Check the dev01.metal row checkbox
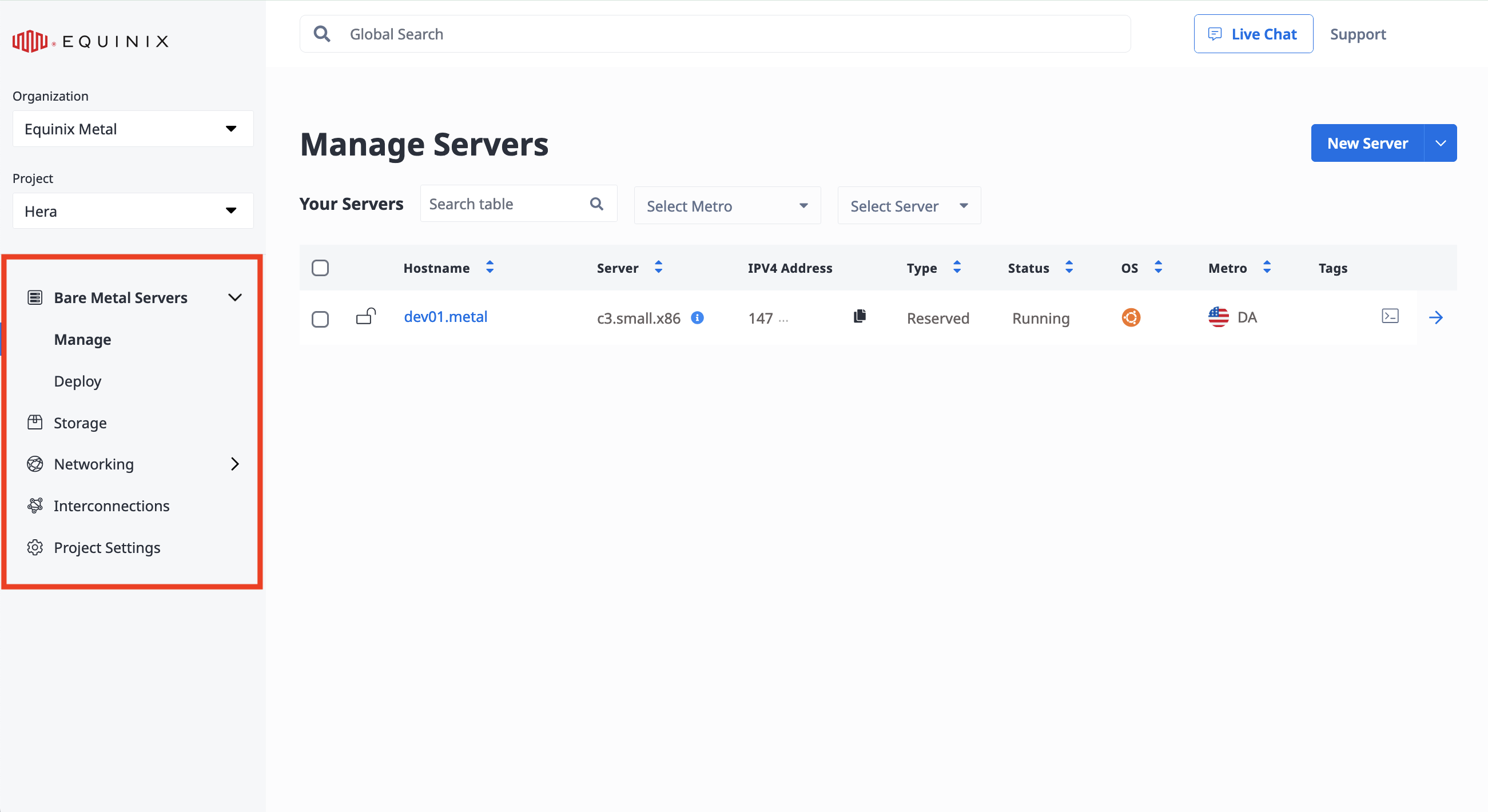Screen dimensions: 1488x812 point(320,319)
